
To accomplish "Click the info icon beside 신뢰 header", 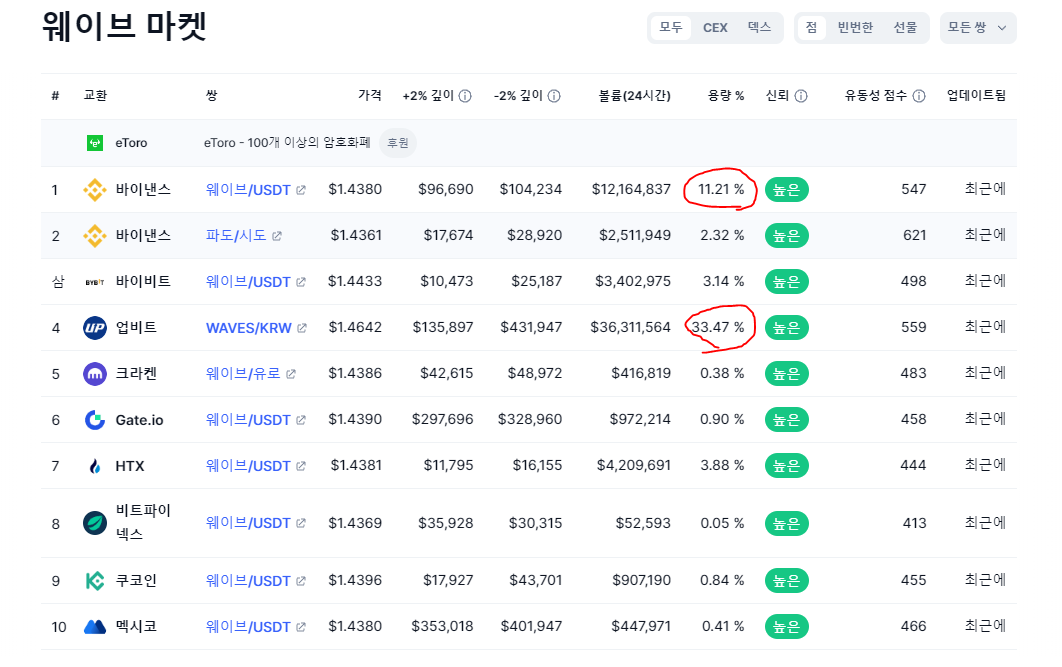I will (801, 96).
